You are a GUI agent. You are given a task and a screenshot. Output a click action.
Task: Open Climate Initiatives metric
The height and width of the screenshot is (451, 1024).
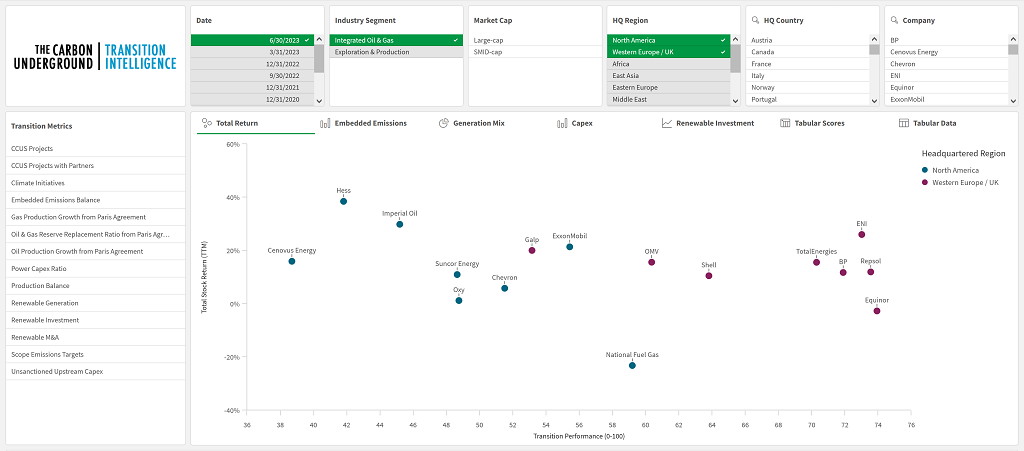click(x=95, y=183)
